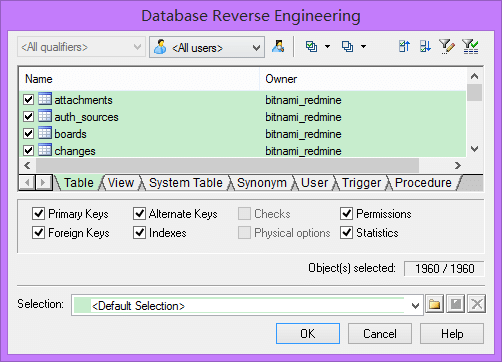Image resolution: width=502 pixels, height=362 pixels.
Task: Click the table icon beside auth_sources
Action: (x=45, y=116)
